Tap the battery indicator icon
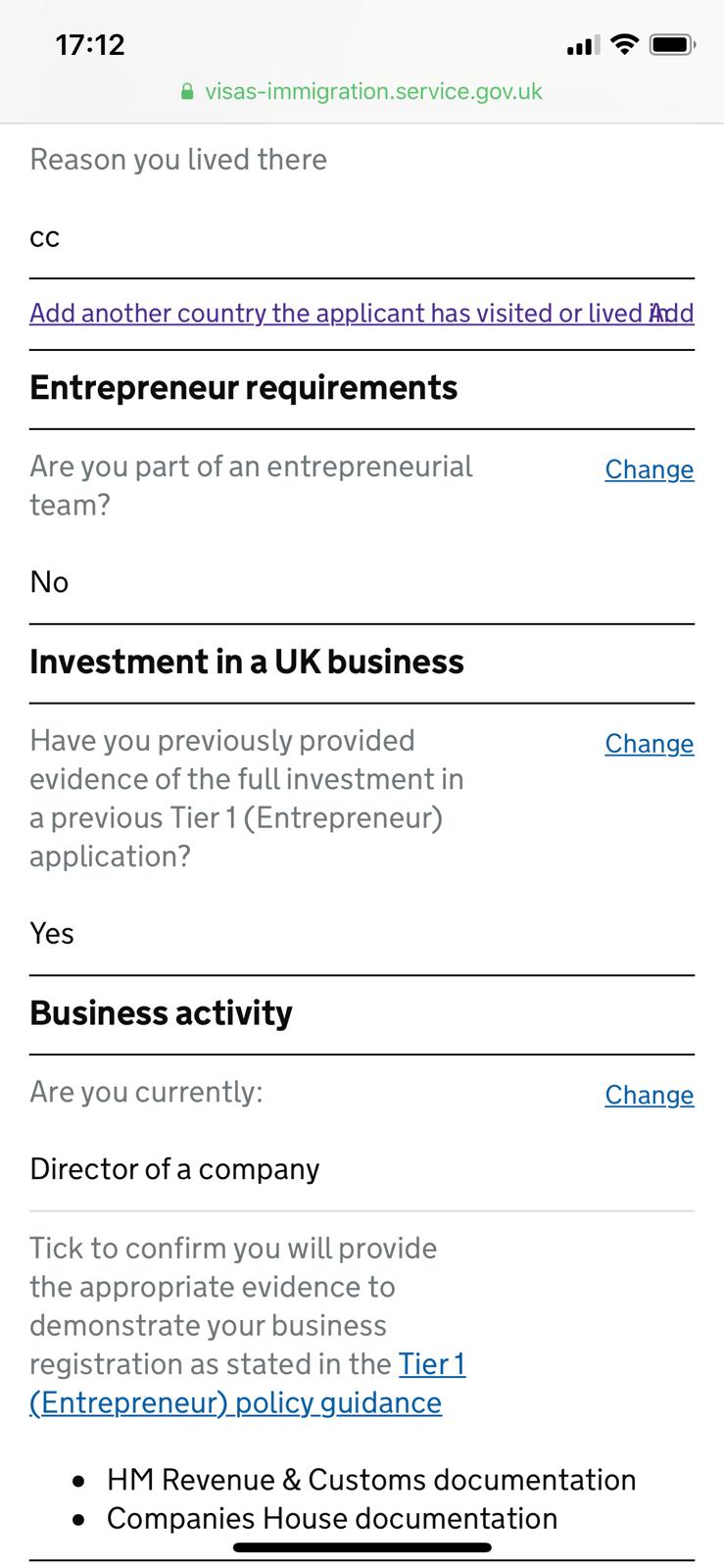Viewport: 724px width, 1568px height. (x=672, y=45)
